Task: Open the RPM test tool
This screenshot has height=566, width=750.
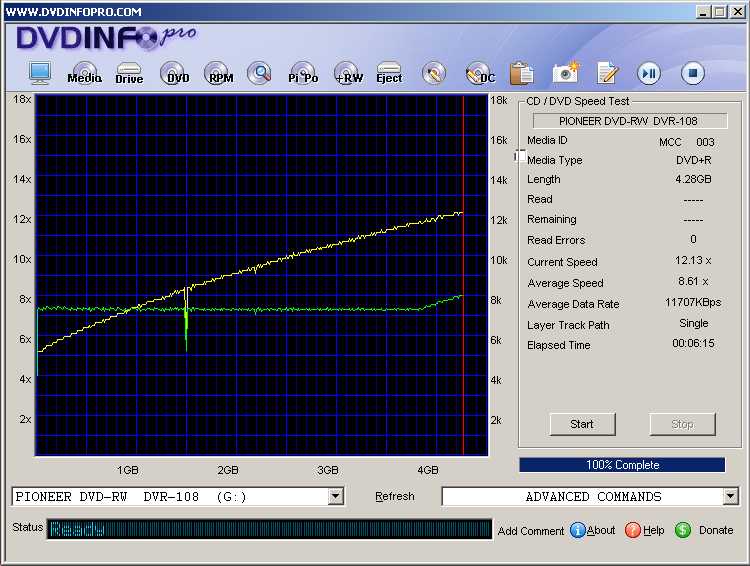Action: 219,74
